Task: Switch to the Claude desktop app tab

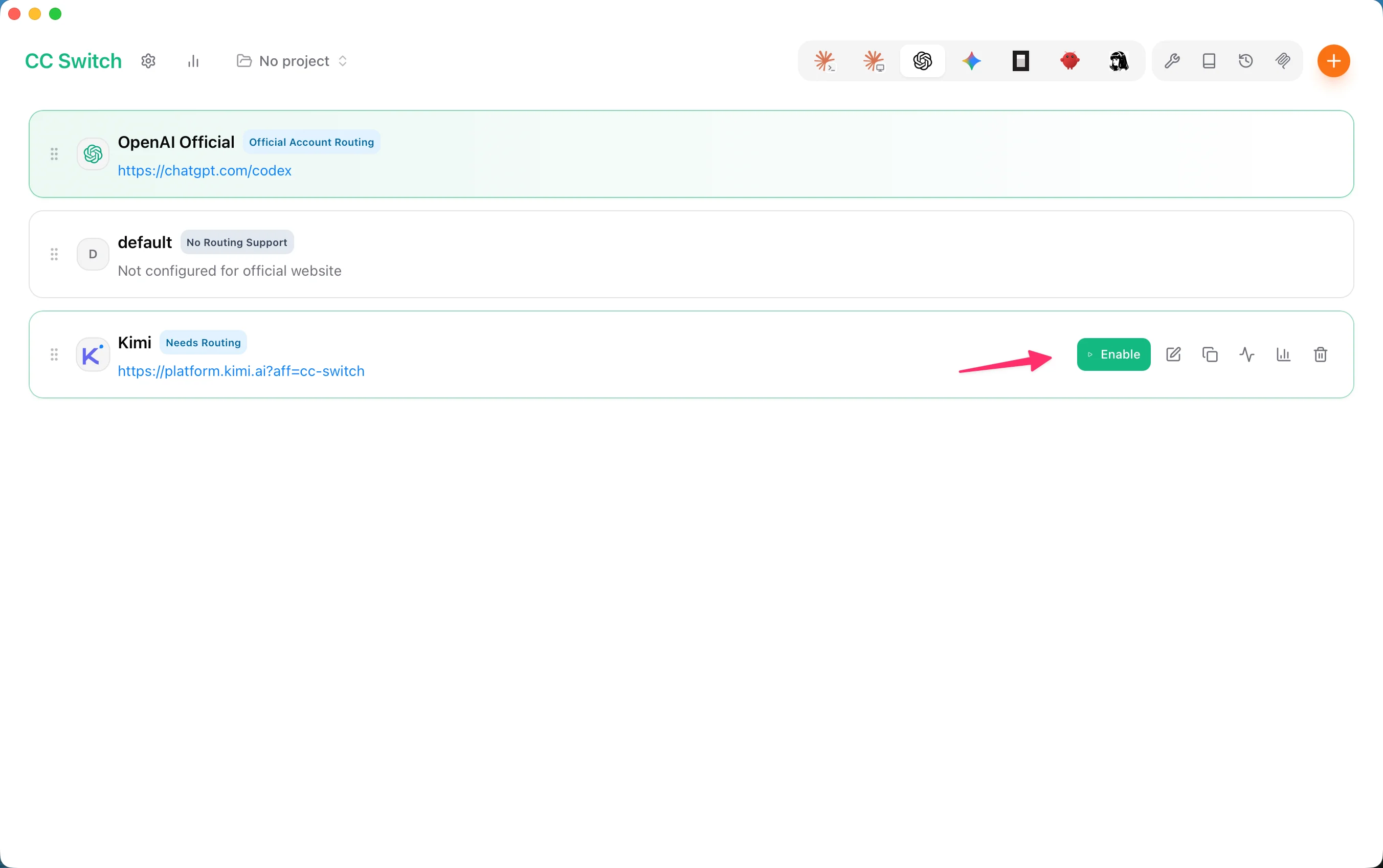Action: [x=874, y=61]
